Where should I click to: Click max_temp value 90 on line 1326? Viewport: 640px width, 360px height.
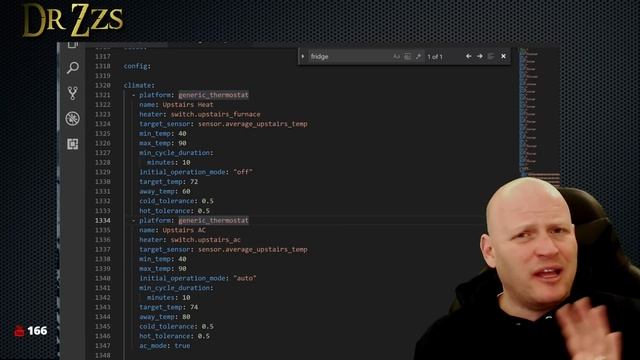(182, 143)
